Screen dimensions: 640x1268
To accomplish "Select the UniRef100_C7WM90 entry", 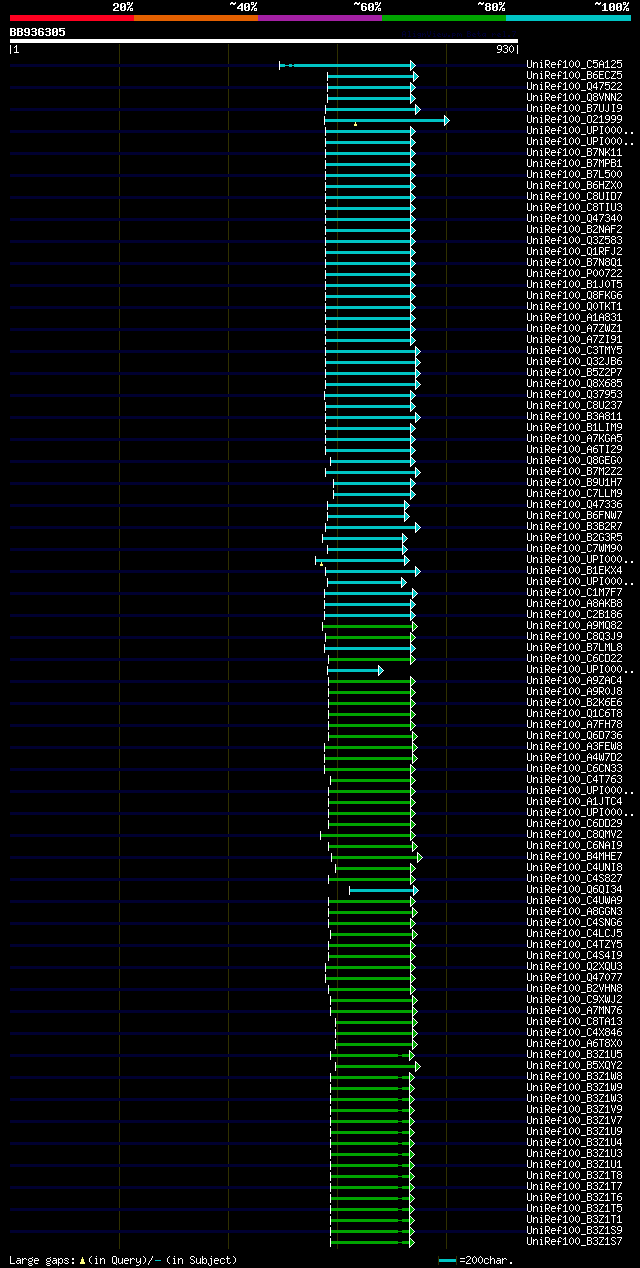I will click(574, 548).
